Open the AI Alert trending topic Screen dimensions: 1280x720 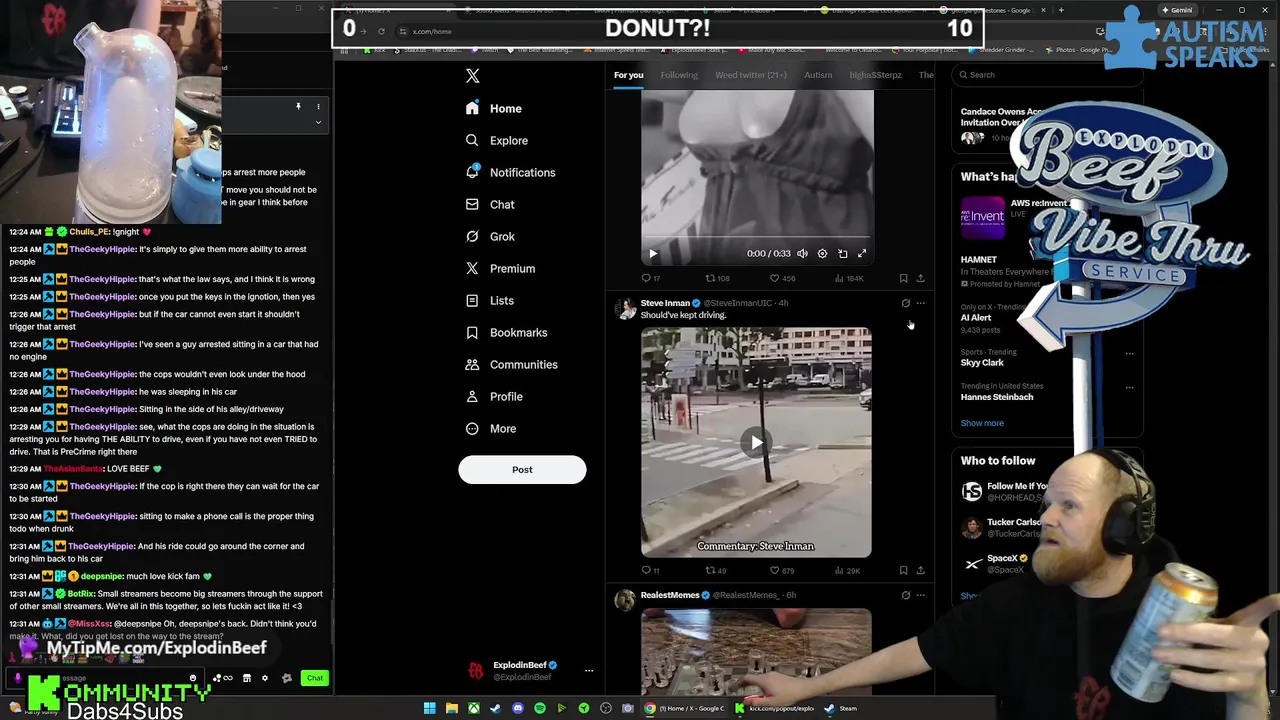(976, 318)
